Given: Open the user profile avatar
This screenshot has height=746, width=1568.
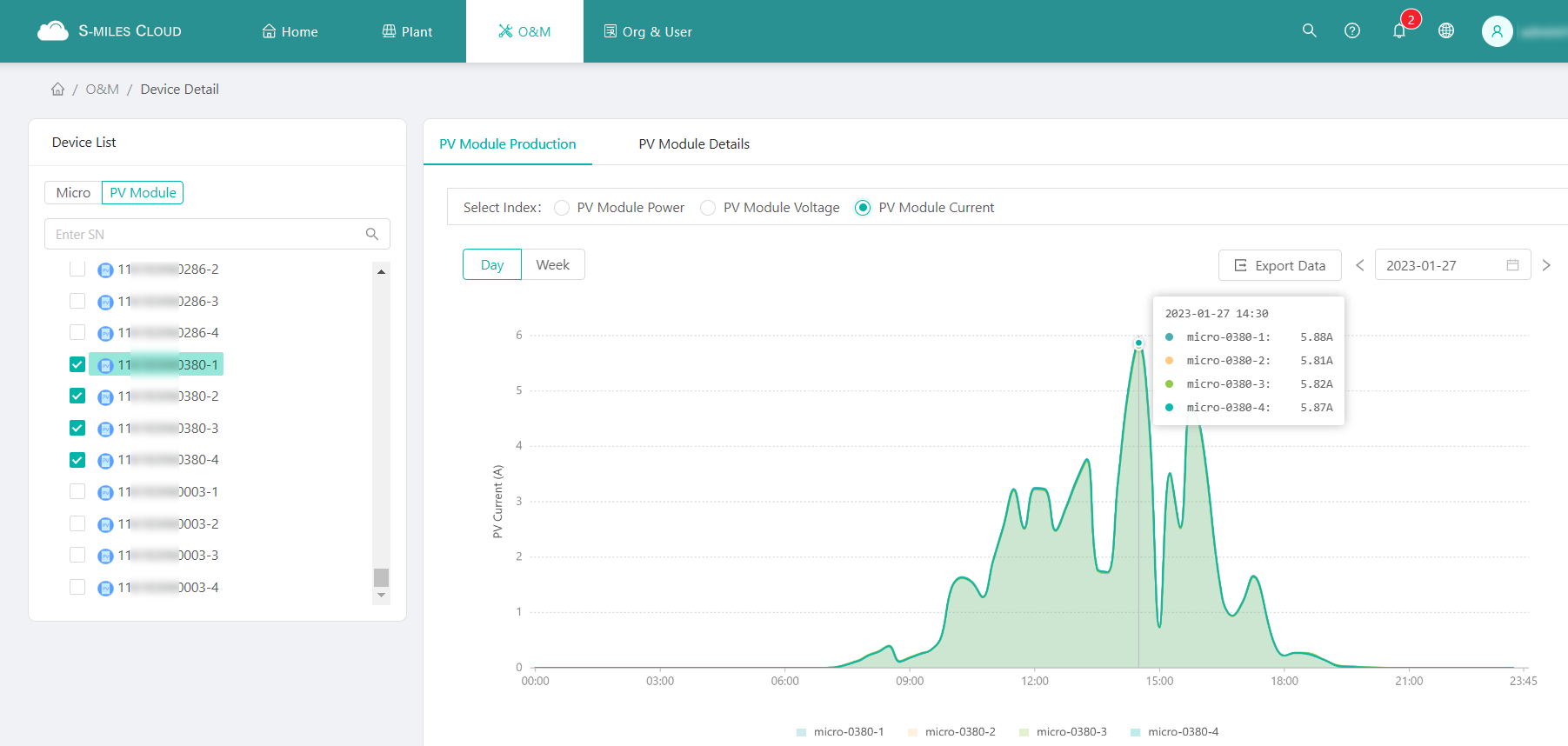Looking at the screenshot, I should click(x=1497, y=31).
